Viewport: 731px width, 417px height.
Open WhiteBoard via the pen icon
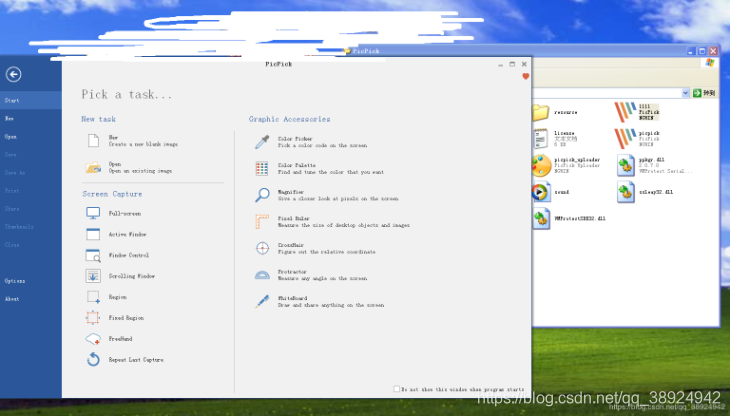[262, 301]
